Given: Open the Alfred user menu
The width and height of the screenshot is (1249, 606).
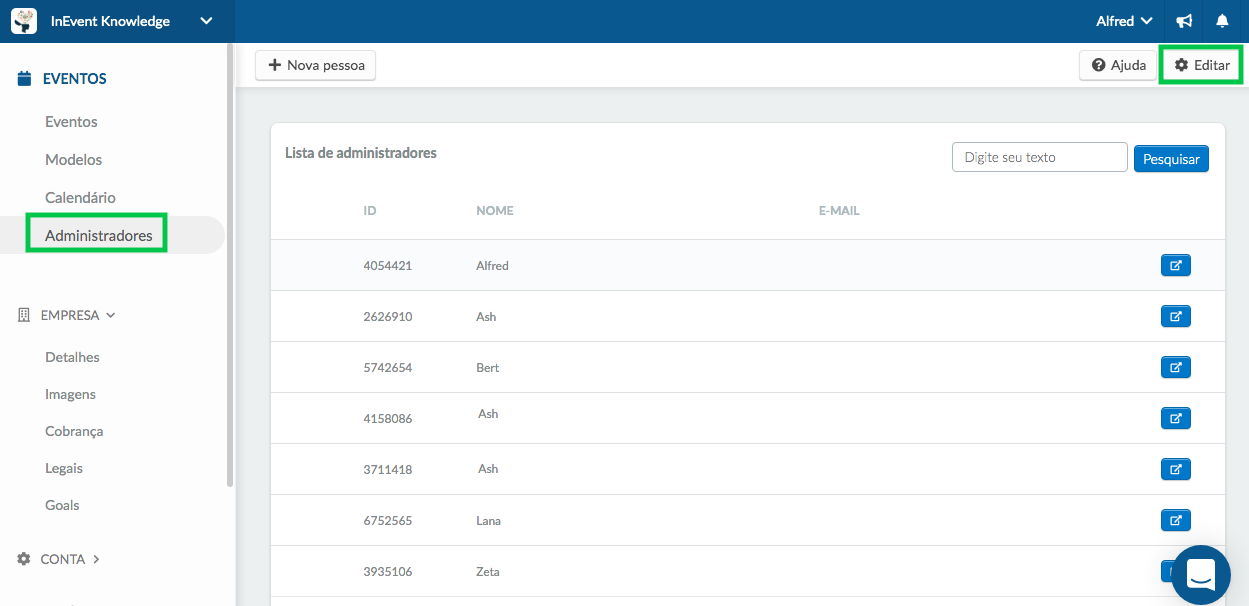Looking at the screenshot, I should point(1124,21).
